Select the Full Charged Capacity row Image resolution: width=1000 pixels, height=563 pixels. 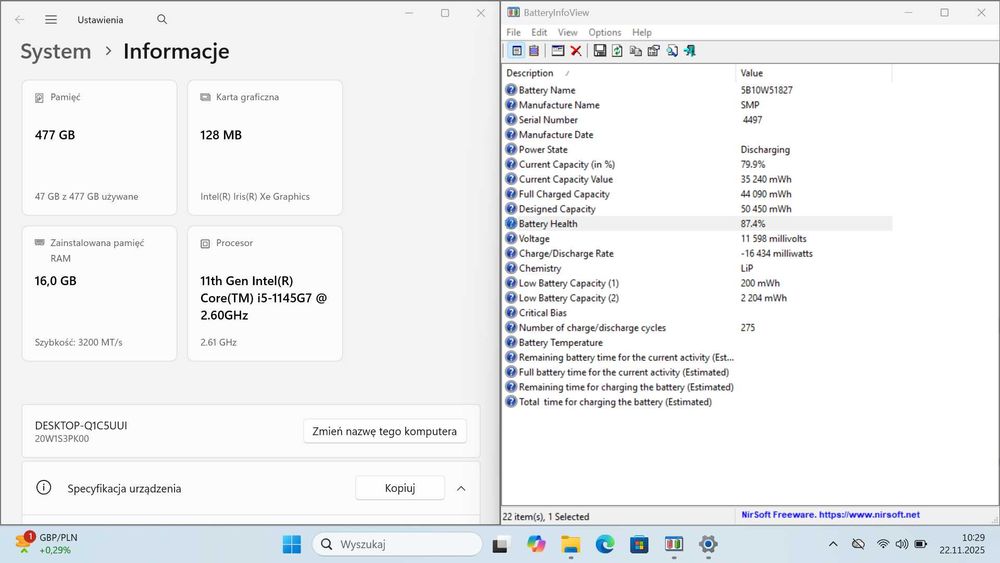click(x=698, y=194)
